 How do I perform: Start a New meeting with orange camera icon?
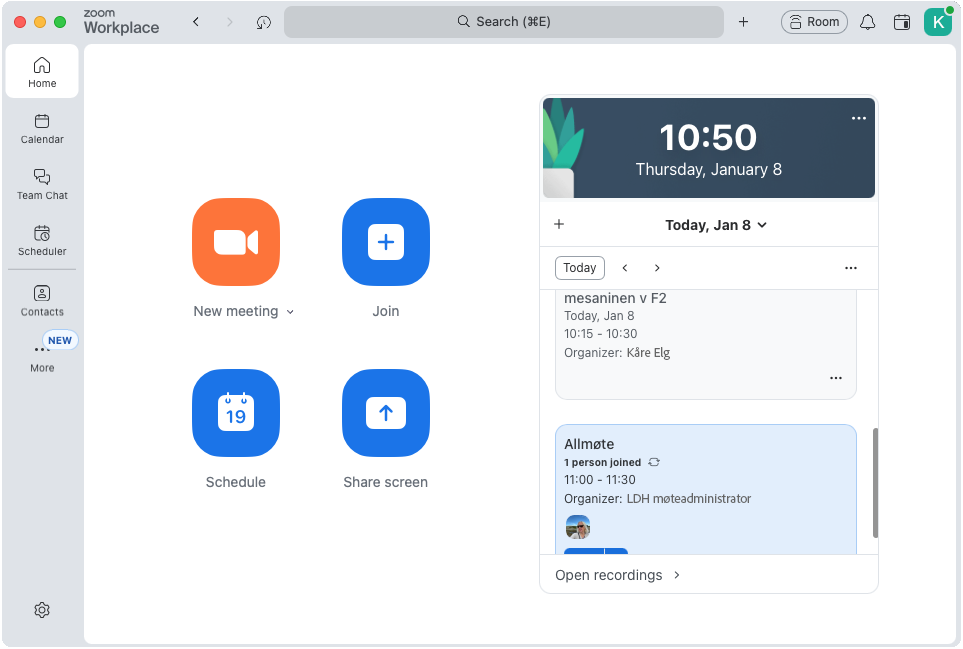tap(236, 242)
